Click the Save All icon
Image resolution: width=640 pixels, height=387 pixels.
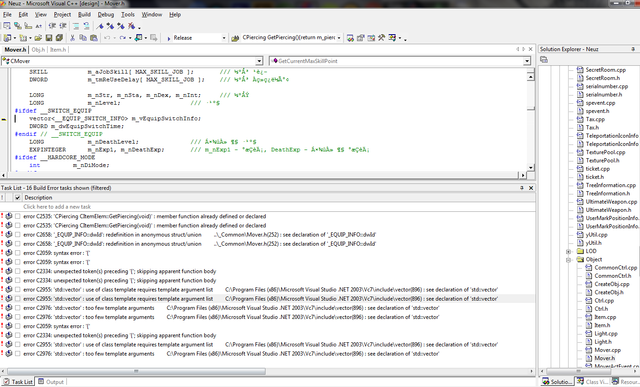point(59,38)
